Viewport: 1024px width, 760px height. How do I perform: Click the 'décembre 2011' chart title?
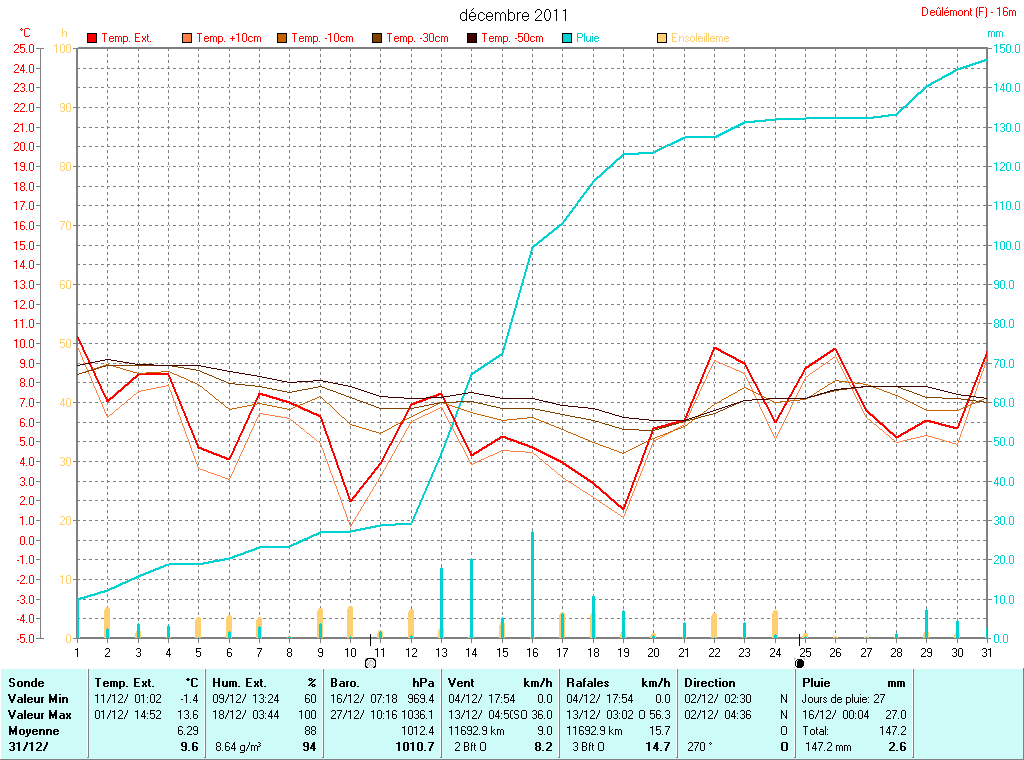tap(513, 15)
